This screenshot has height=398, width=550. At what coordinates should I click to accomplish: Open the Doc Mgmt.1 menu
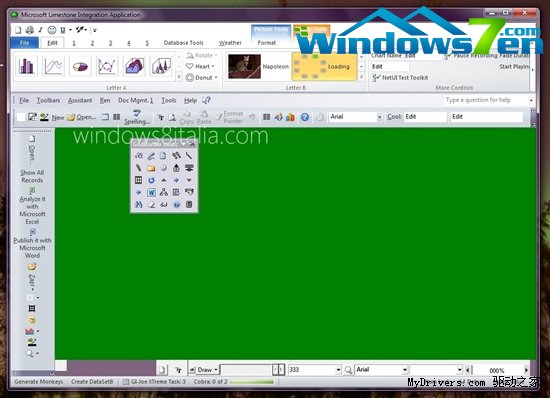[x=136, y=100]
